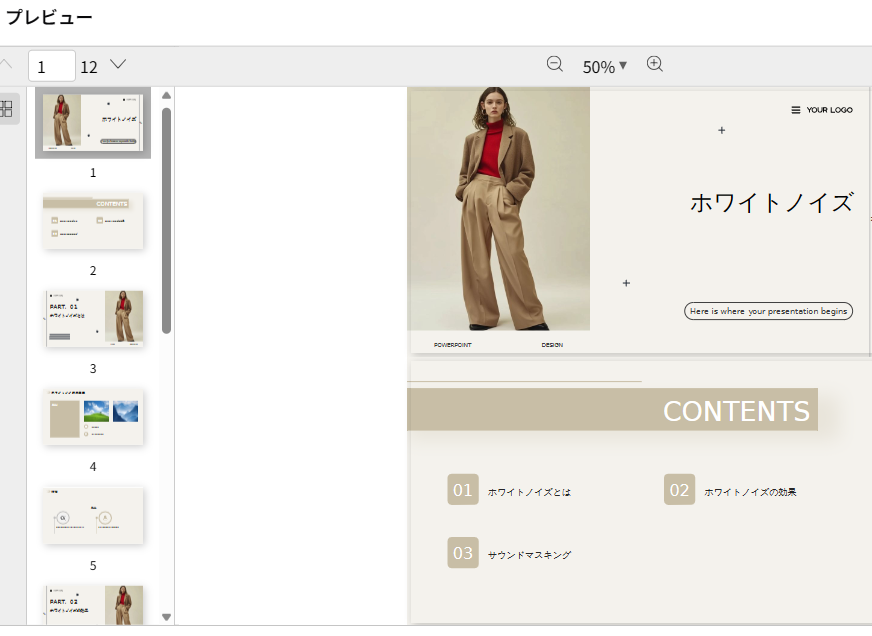Go to the next page with the down chevron
872x636 pixels.
[x=118, y=64]
